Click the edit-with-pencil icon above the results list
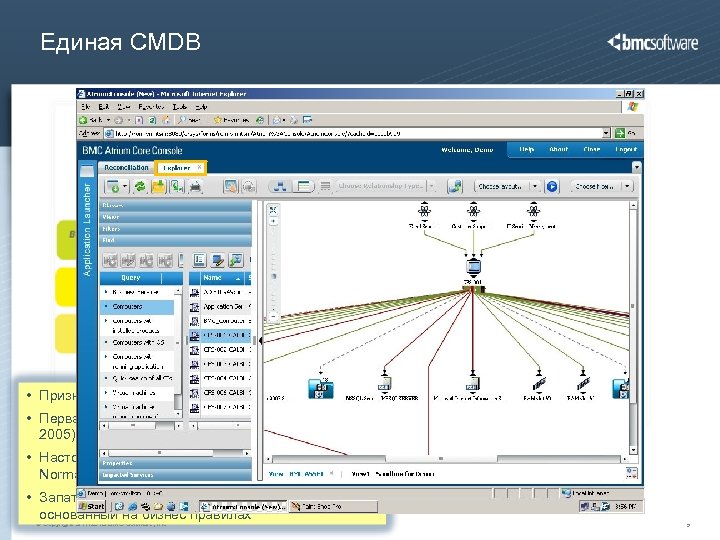The width and height of the screenshot is (720, 540). pos(217,260)
